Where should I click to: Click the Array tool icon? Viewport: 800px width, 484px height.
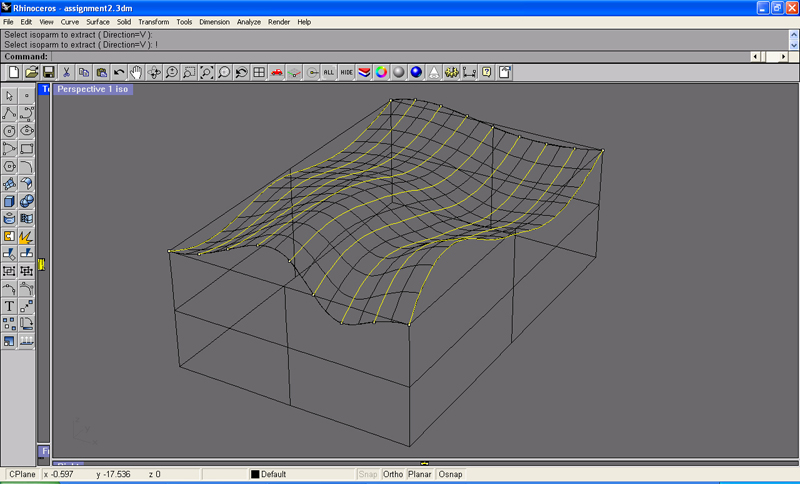pyautogui.click(x=9, y=323)
